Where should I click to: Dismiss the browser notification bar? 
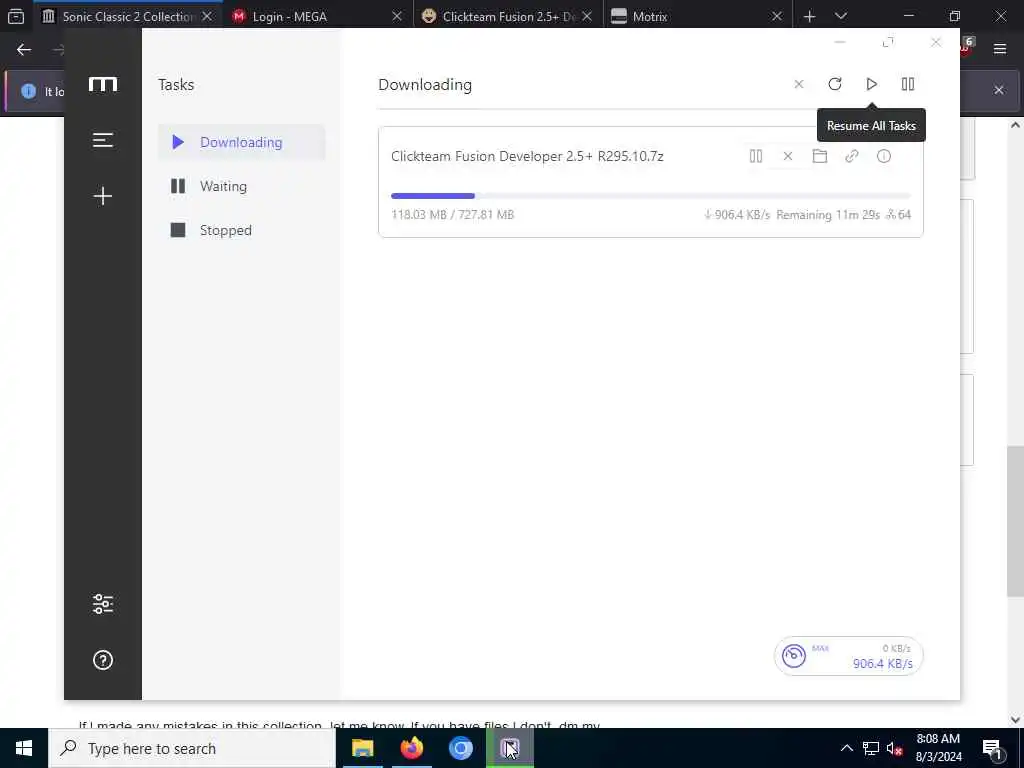click(999, 90)
